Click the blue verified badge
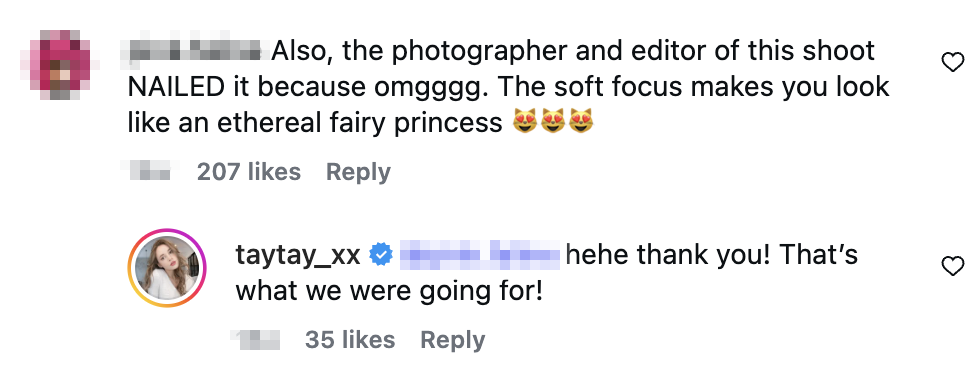Viewport: 980px width, 376px height. pyautogui.click(x=381, y=255)
